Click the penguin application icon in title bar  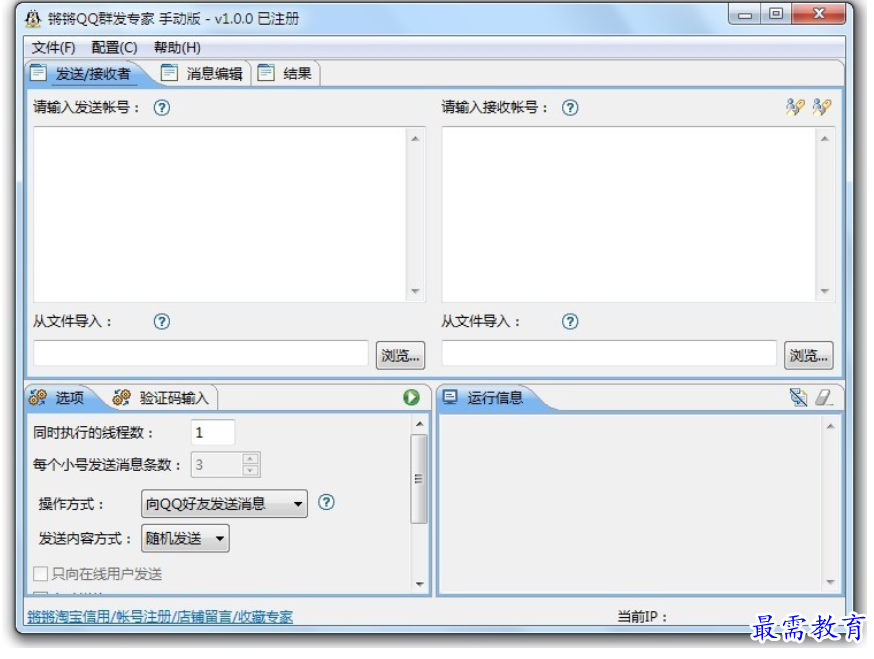[33, 18]
